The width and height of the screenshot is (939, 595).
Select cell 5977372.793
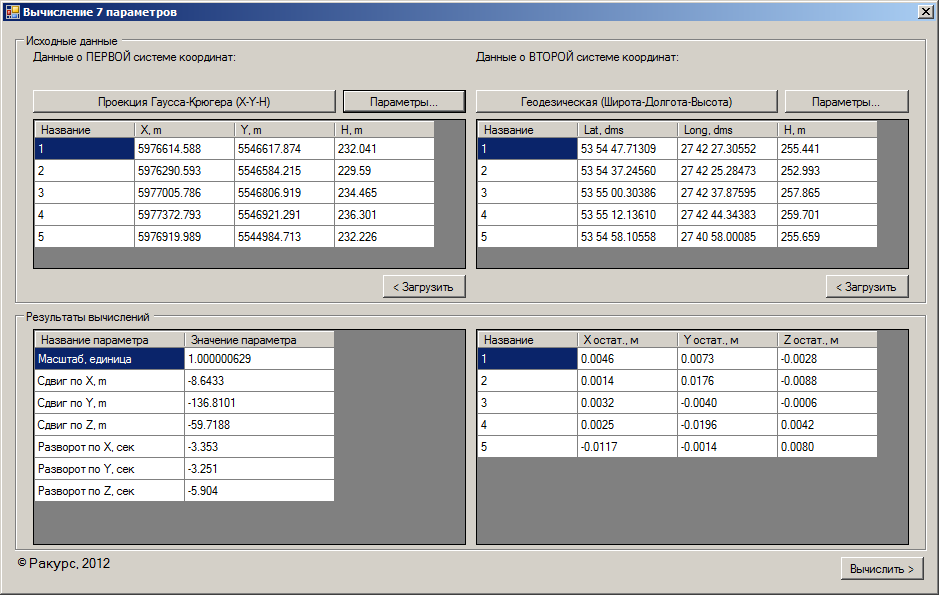click(184, 214)
